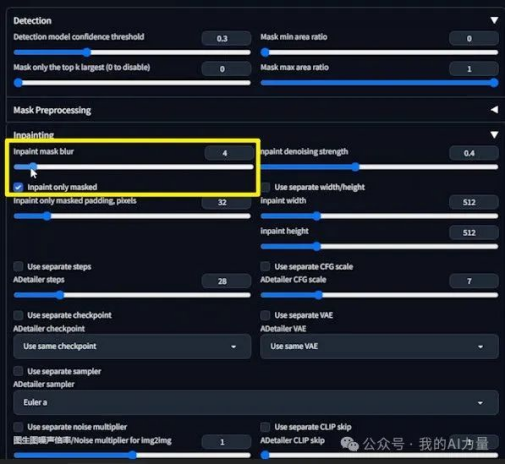The width and height of the screenshot is (505, 465).
Task: Enable Use separate checkpoint option
Action: [x=18, y=315]
